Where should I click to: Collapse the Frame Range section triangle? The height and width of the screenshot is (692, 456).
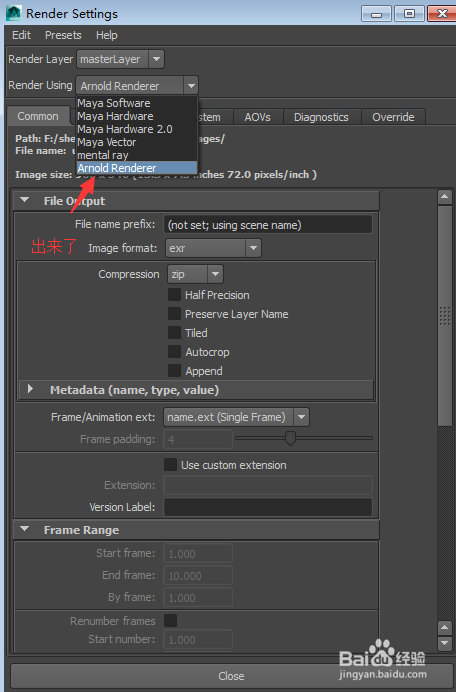25,529
